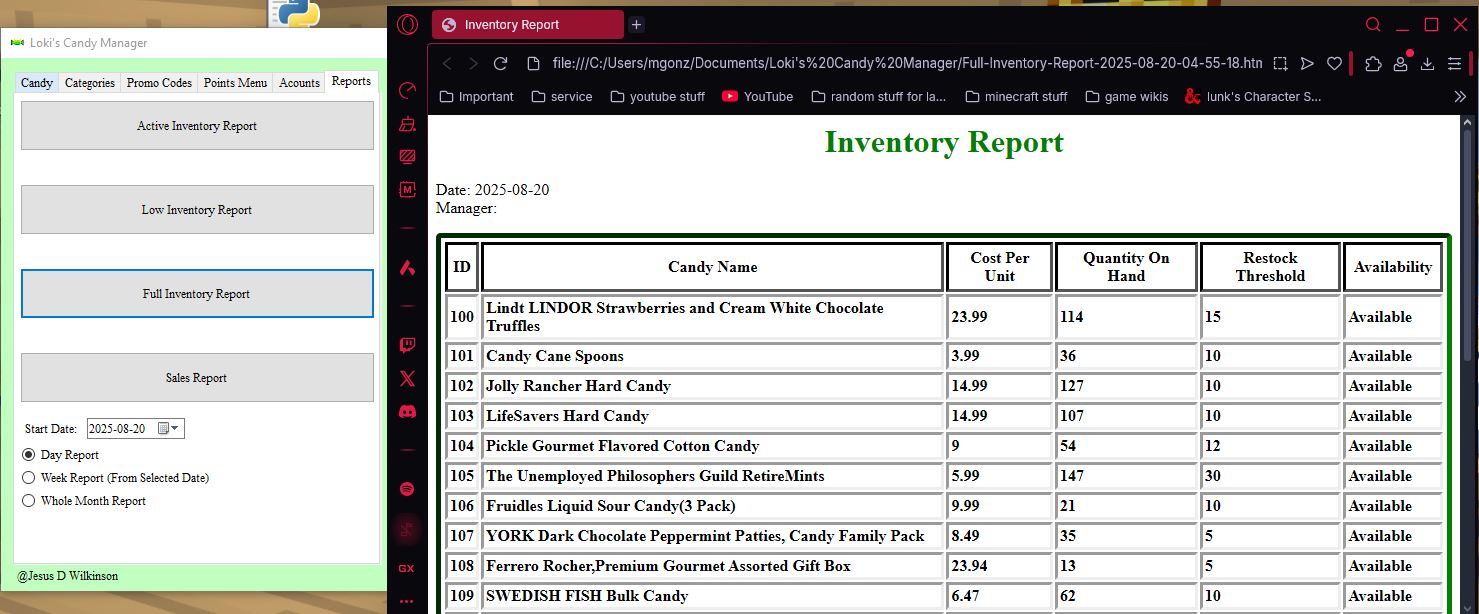Click the 23.94 cost cell
This screenshot has width=1479, height=614.
pos(1000,566)
